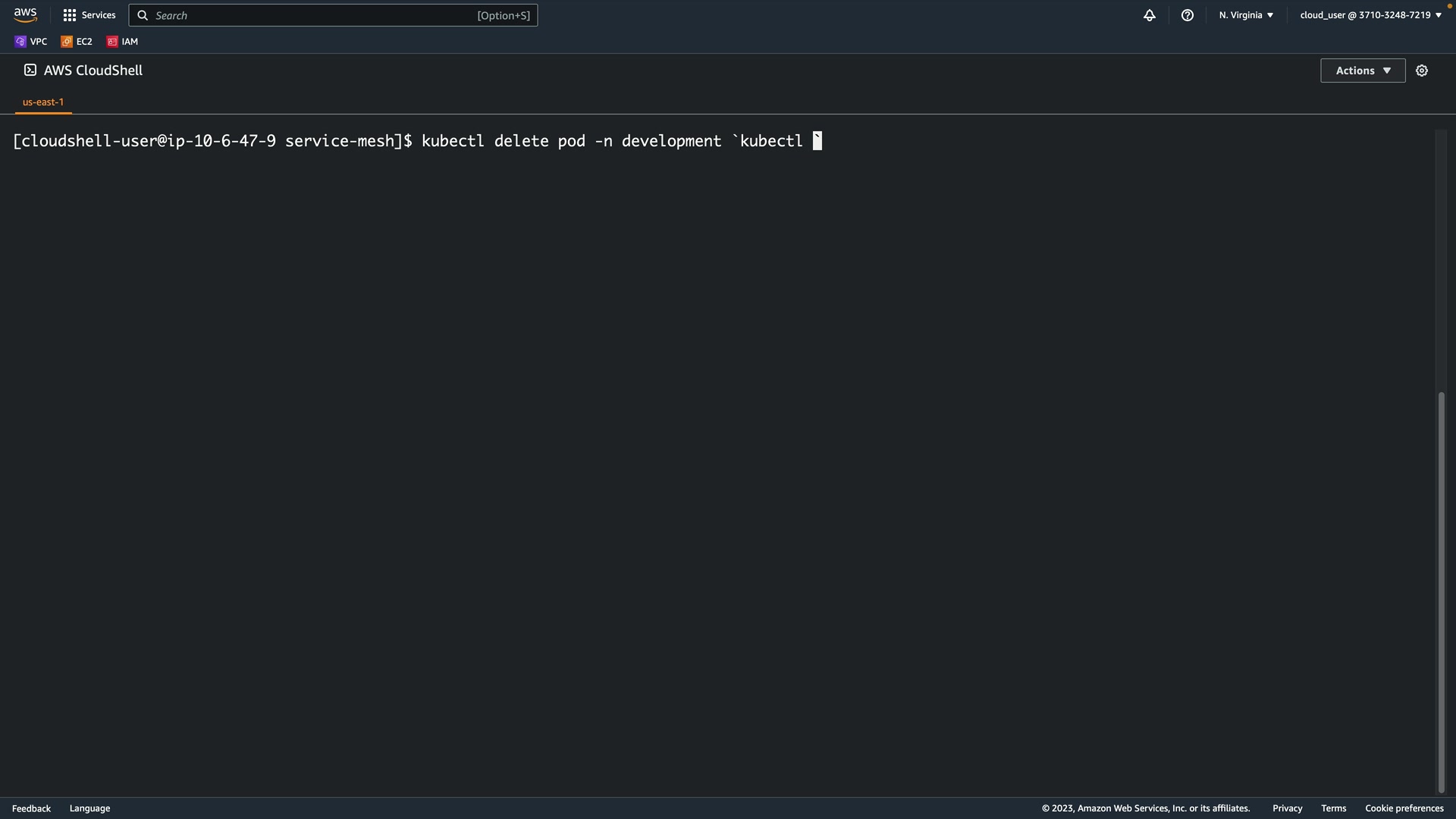This screenshot has width=1456, height=819.
Task: Click the CloudShell terminal icon beside title
Action: tap(30, 70)
